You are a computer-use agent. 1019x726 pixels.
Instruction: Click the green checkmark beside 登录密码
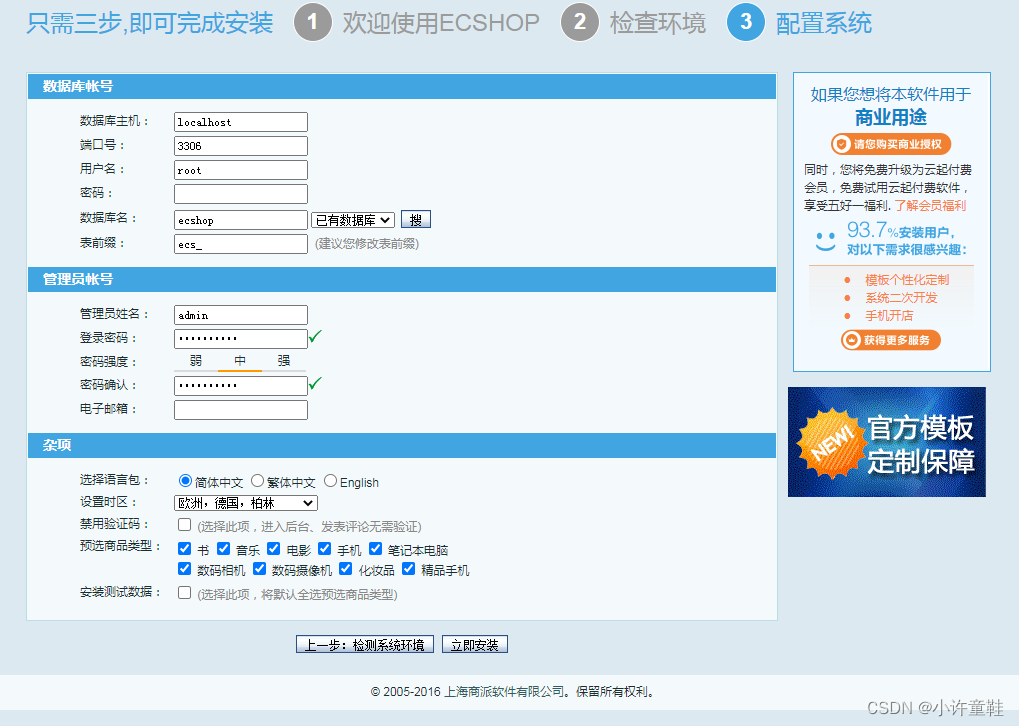(x=314, y=338)
